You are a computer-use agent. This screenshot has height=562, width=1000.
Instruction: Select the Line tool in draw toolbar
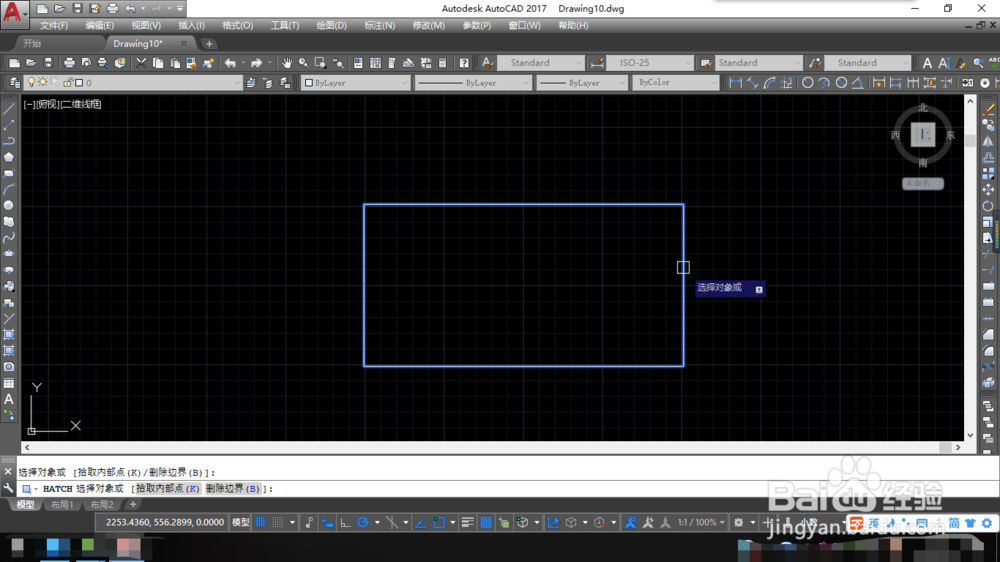pos(9,108)
